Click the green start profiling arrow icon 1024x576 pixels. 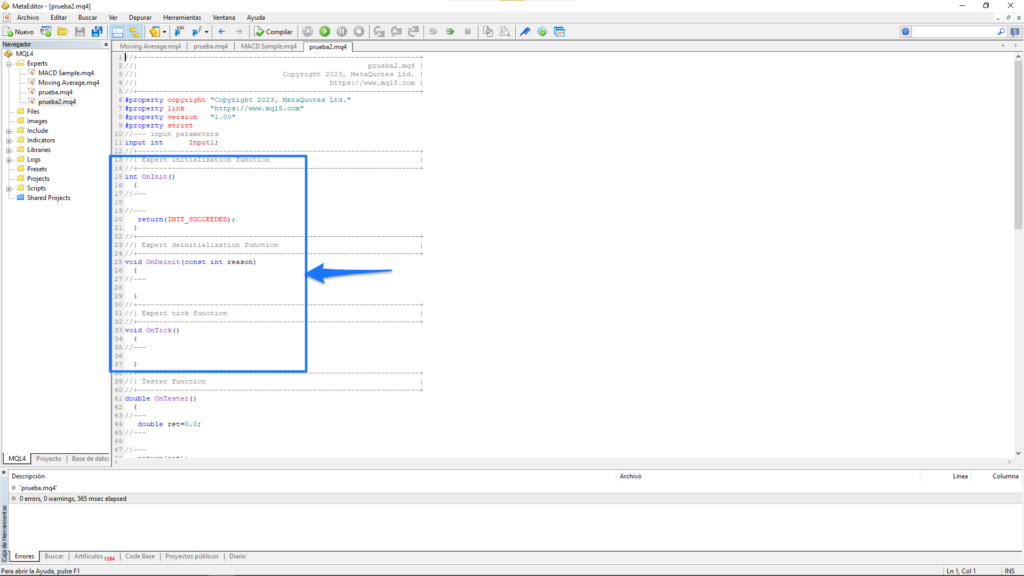(450, 31)
